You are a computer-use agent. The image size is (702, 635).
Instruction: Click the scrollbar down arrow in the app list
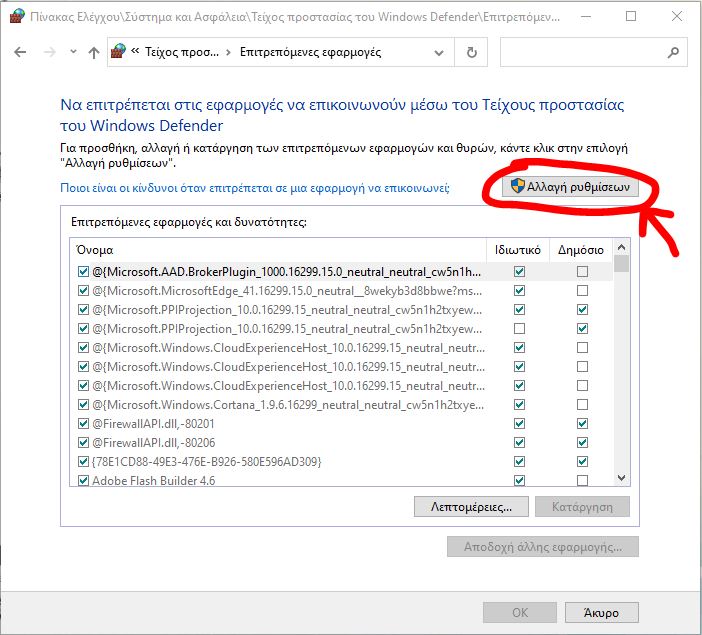(621, 478)
